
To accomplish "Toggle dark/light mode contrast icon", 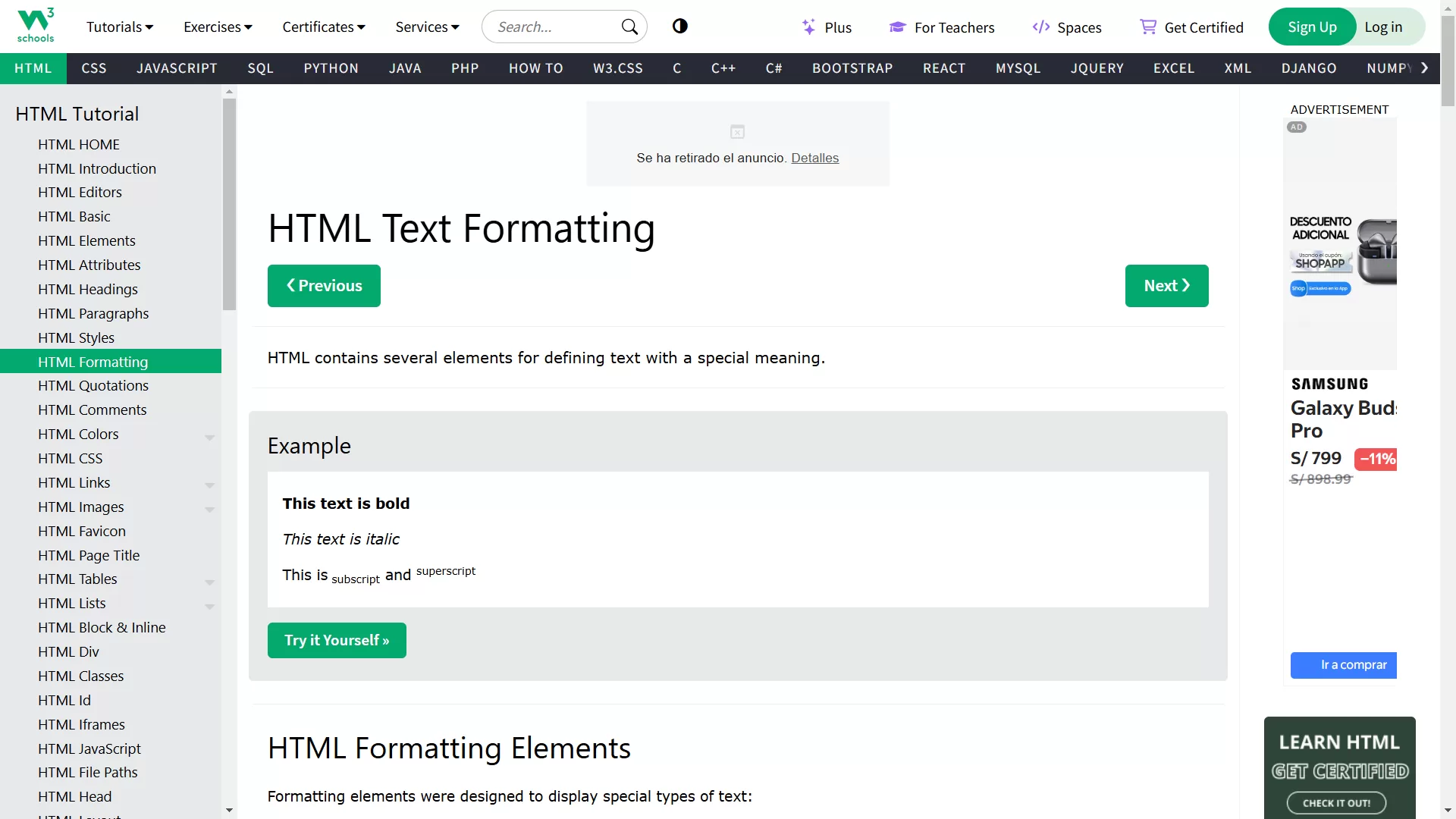I will pos(680,26).
